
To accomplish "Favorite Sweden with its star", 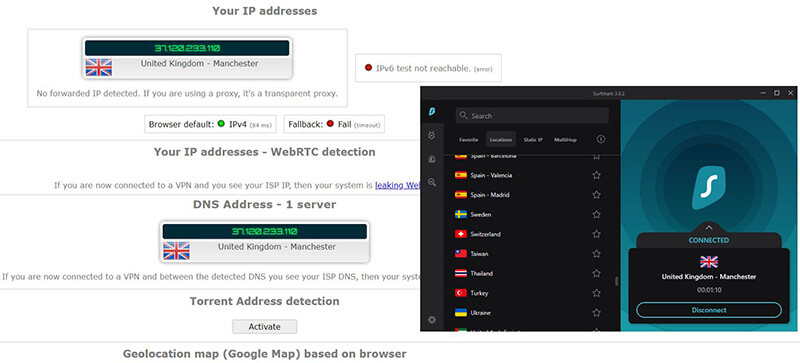I will 596,214.
